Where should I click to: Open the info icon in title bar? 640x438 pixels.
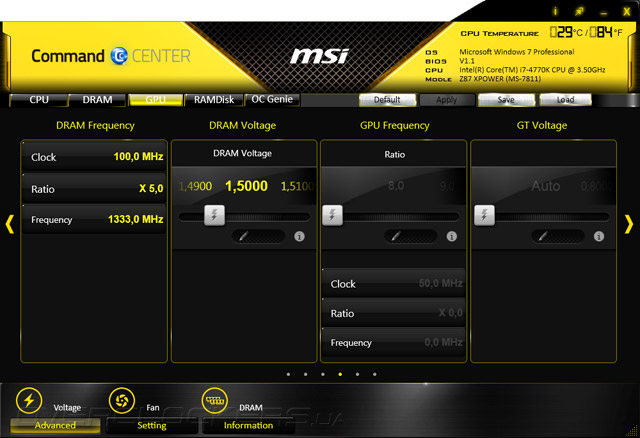[x=555, y=11]
